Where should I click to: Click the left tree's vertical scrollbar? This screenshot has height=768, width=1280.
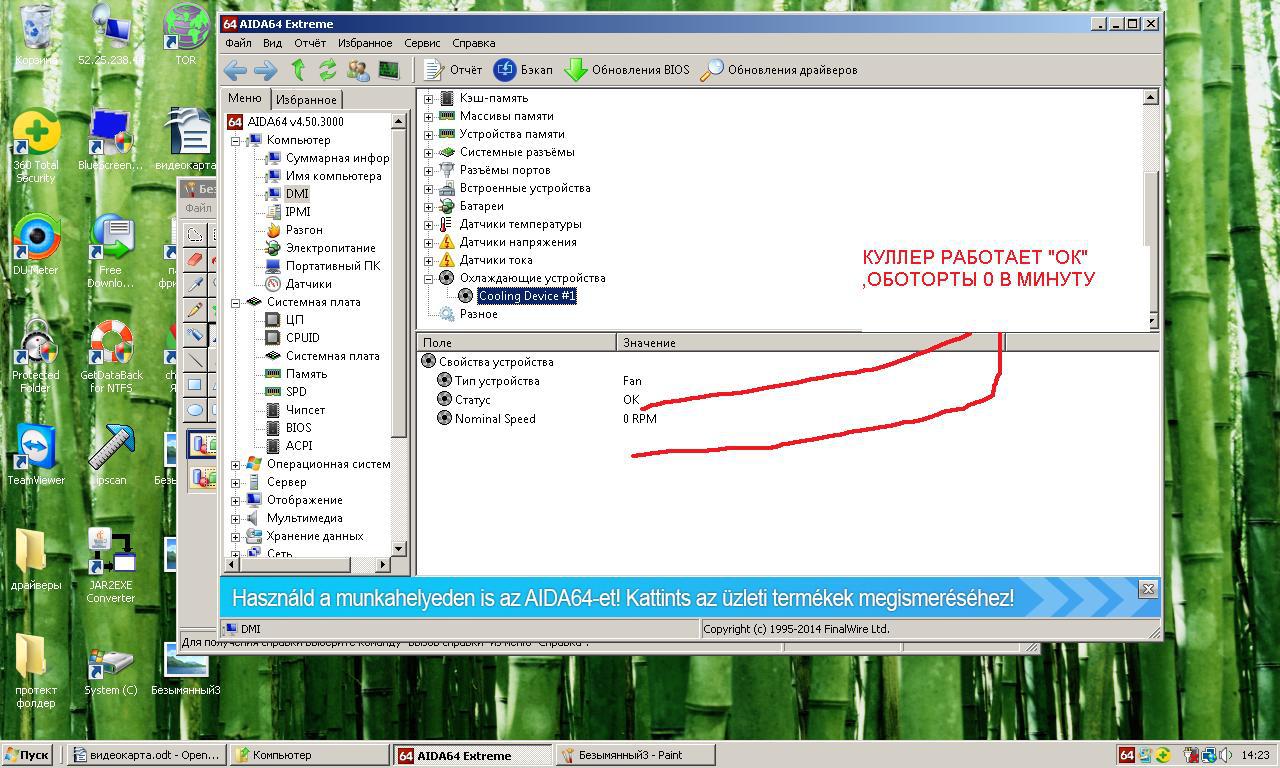click(398, 334)
